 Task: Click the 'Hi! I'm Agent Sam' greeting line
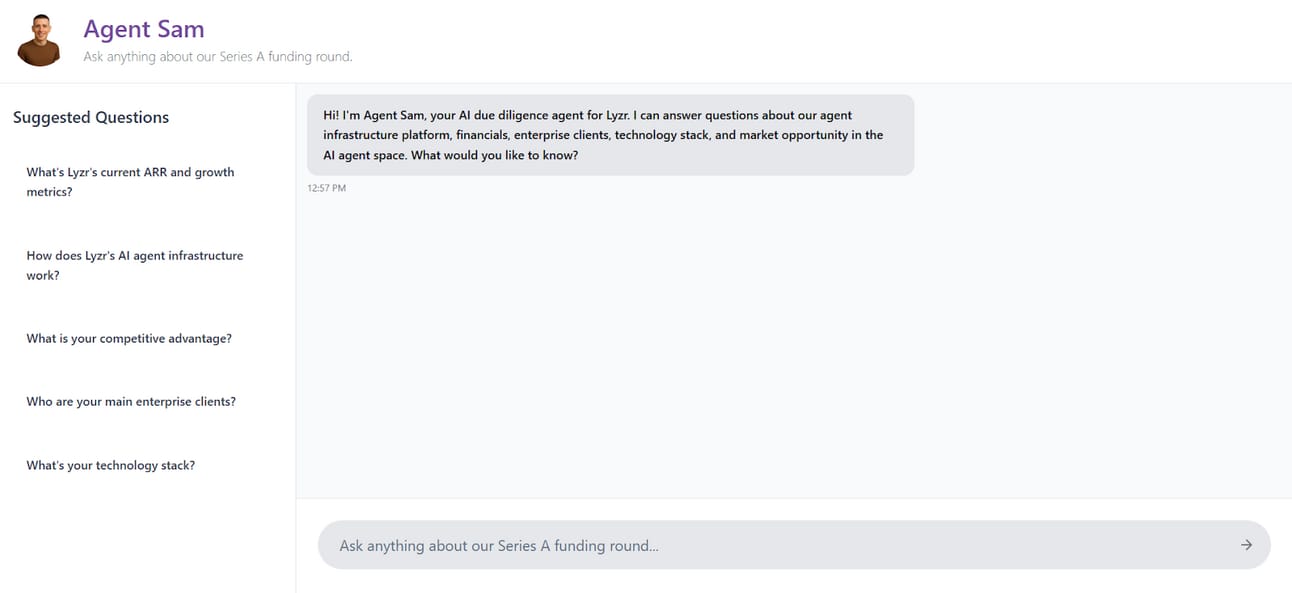[588, 115]
